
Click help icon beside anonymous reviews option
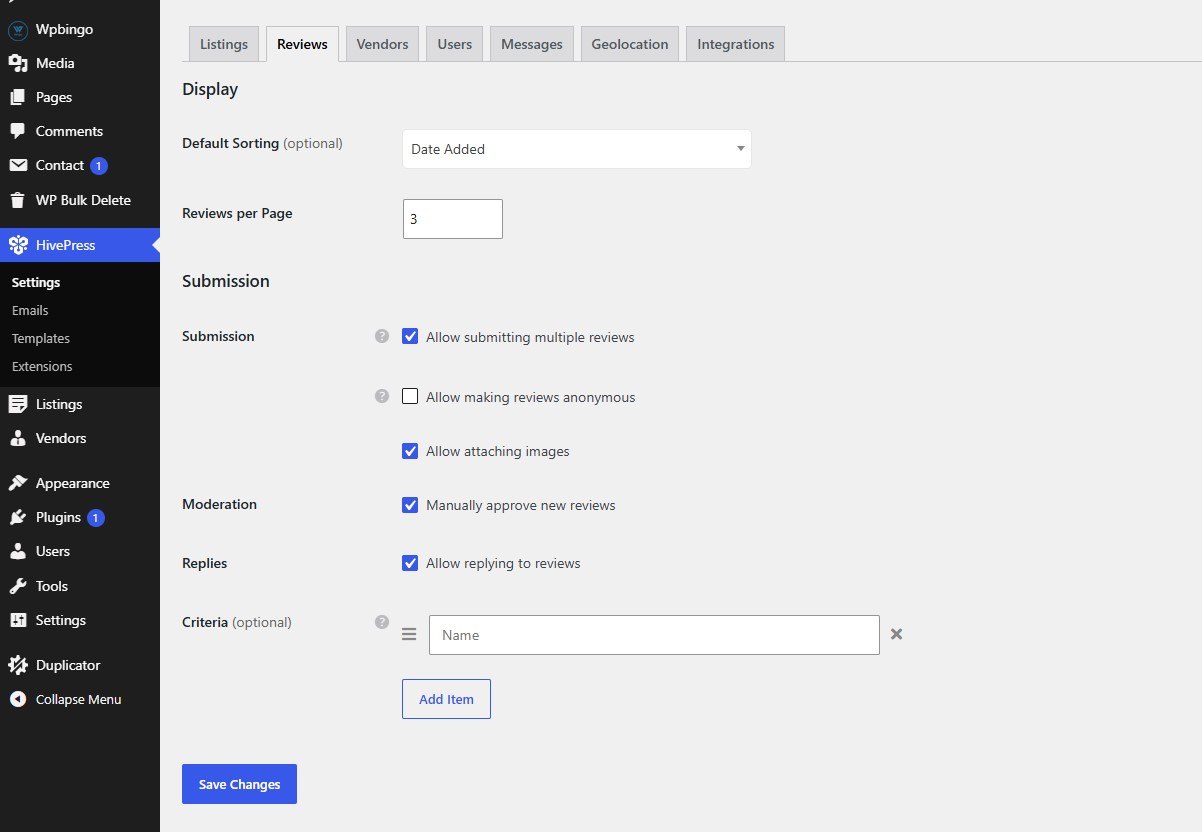click(381, 396)
